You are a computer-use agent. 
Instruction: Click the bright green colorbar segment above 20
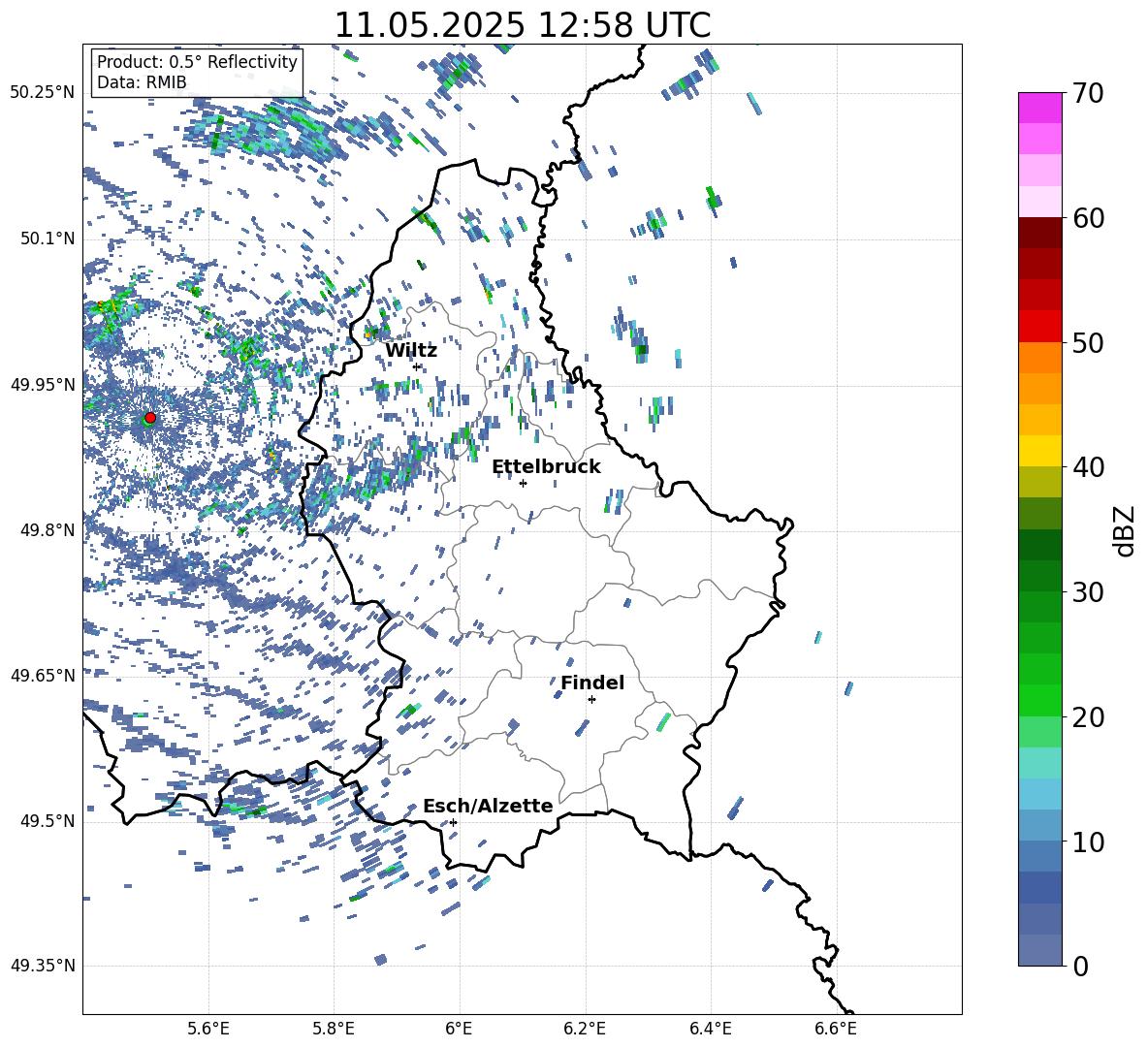click(x=1039, y=700)
